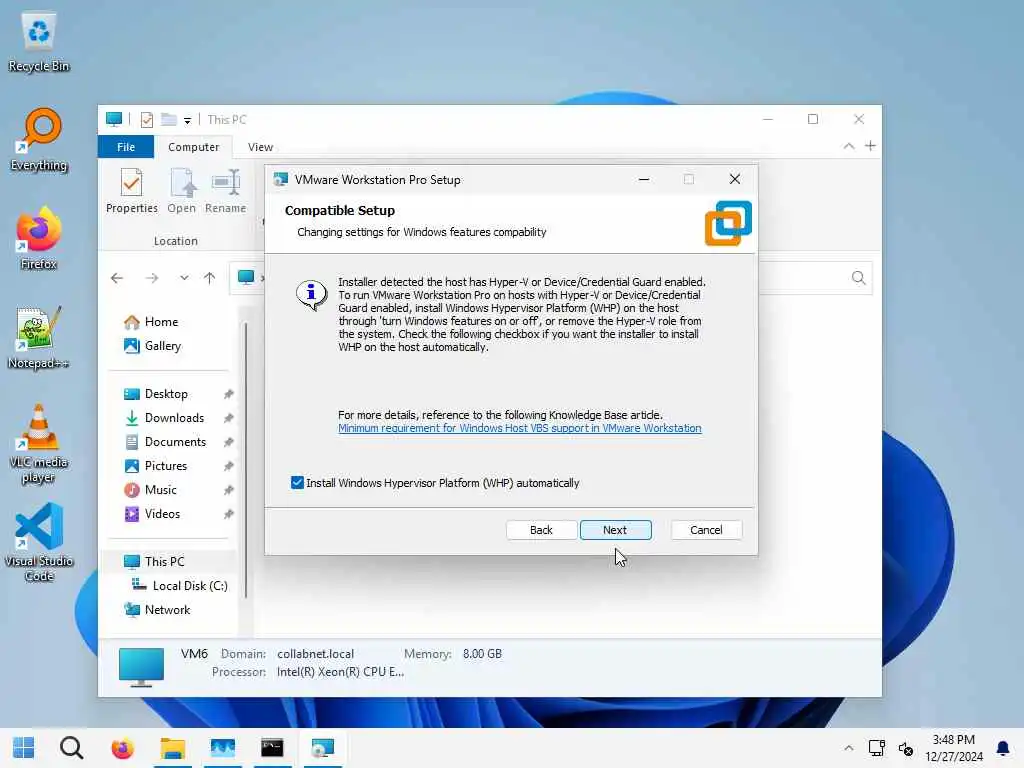Select Gallery in navigation pane
The height and width of the screenshot is (768, 1024).
[x=153, y=346]
